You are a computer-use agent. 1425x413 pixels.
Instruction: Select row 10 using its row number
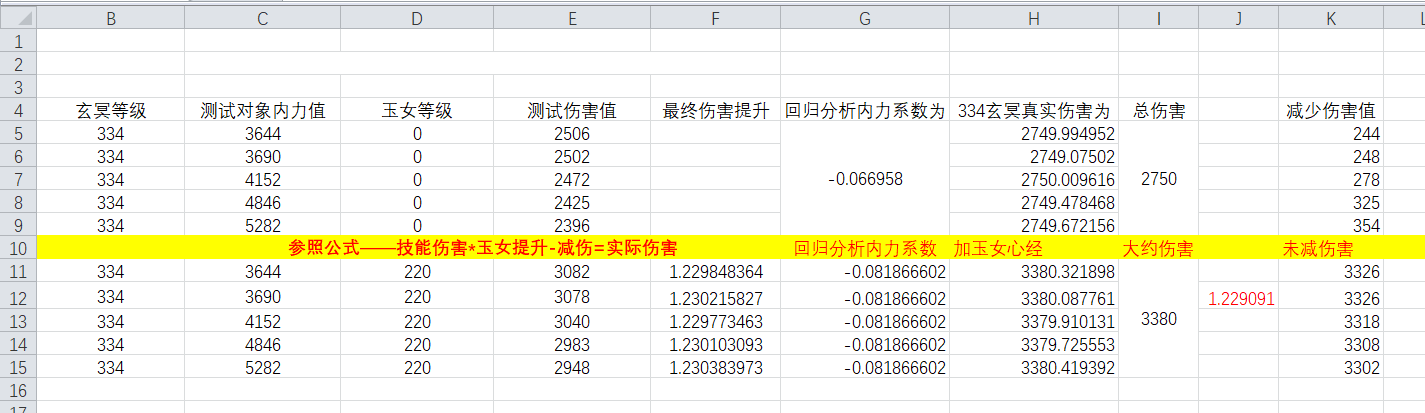(18, 248)
